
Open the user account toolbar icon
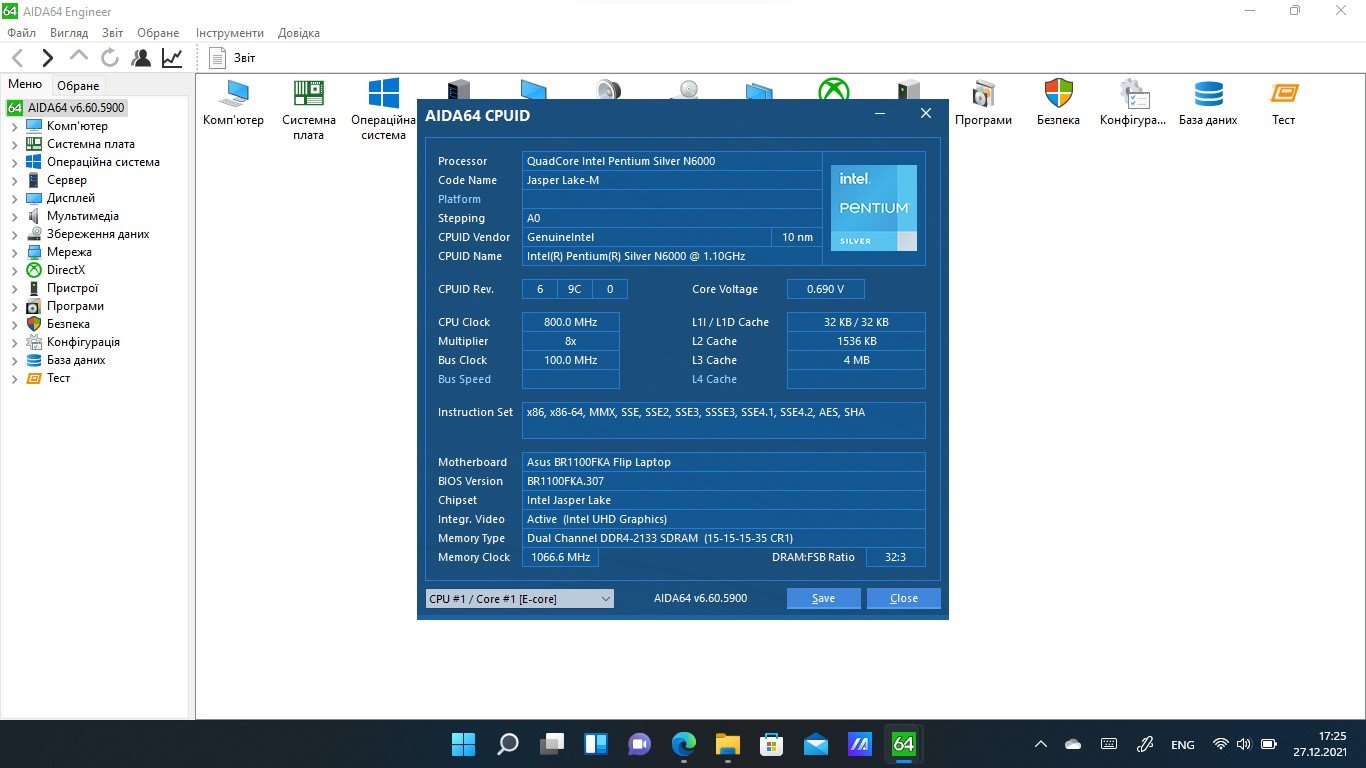click(x=141, y=58)
